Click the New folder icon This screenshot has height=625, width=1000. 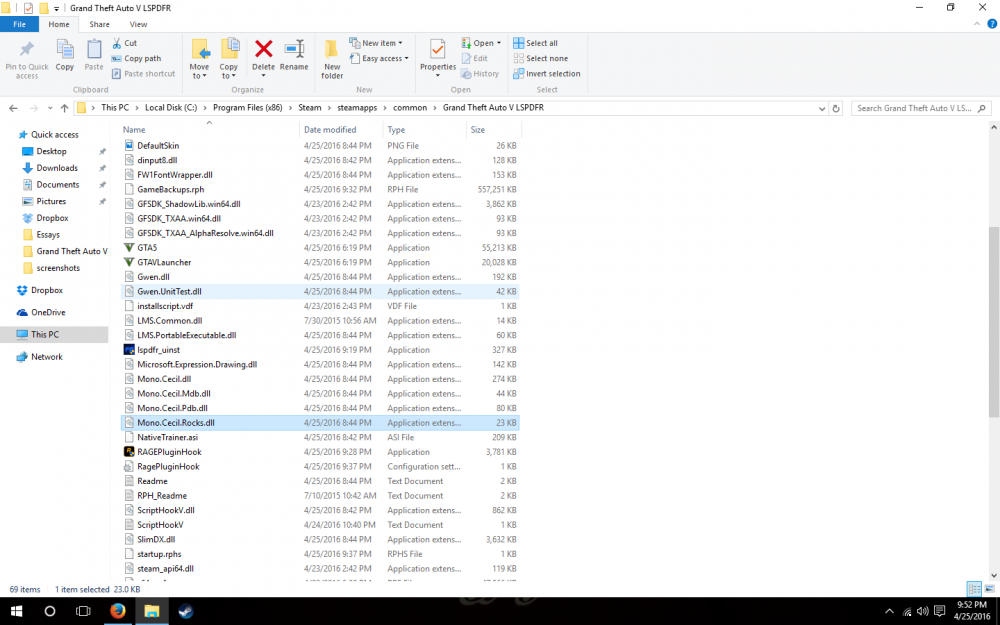click(332, 49)
